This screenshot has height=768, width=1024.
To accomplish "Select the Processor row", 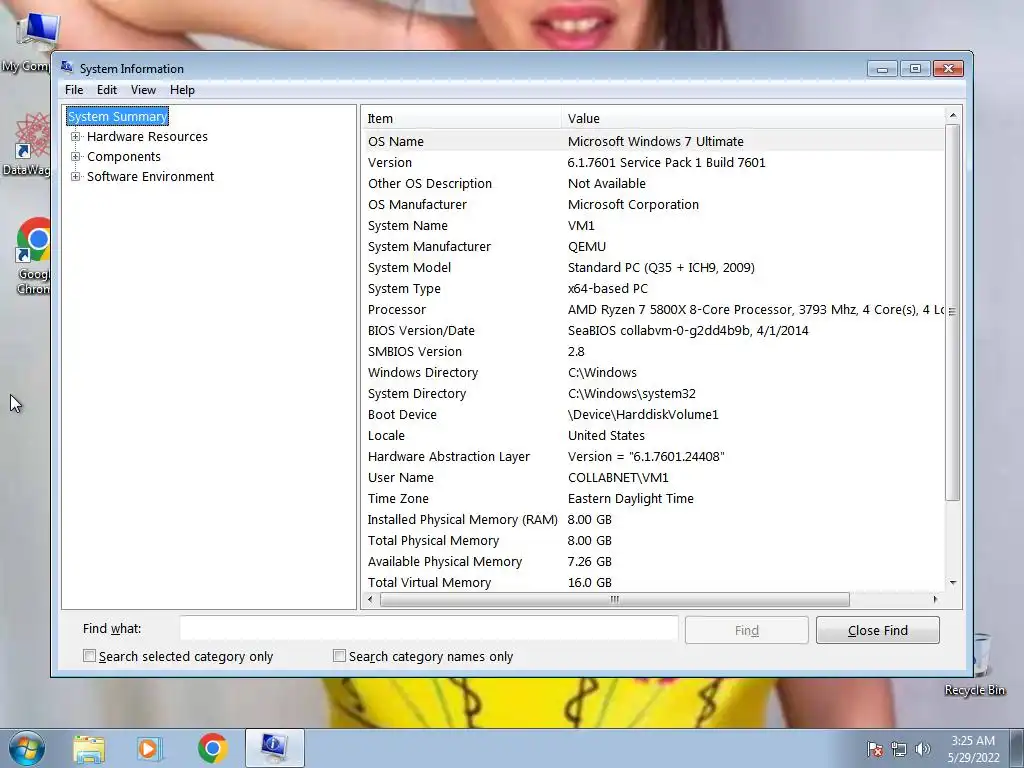I will click(653, 310).
